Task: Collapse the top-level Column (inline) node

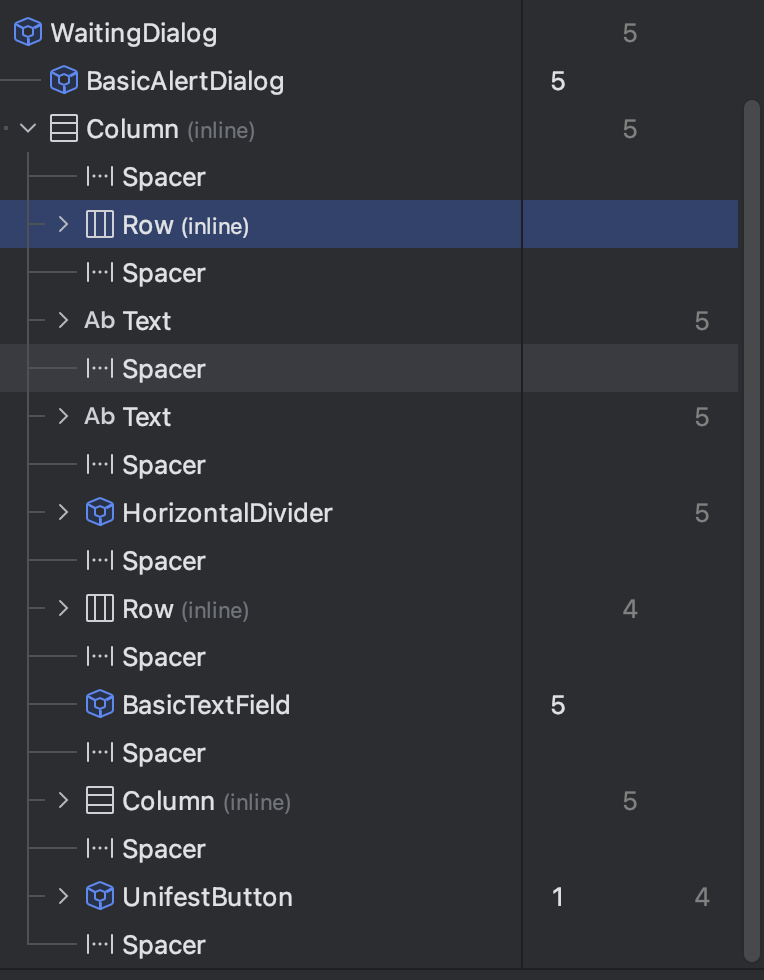Action: tap(28, 129)
